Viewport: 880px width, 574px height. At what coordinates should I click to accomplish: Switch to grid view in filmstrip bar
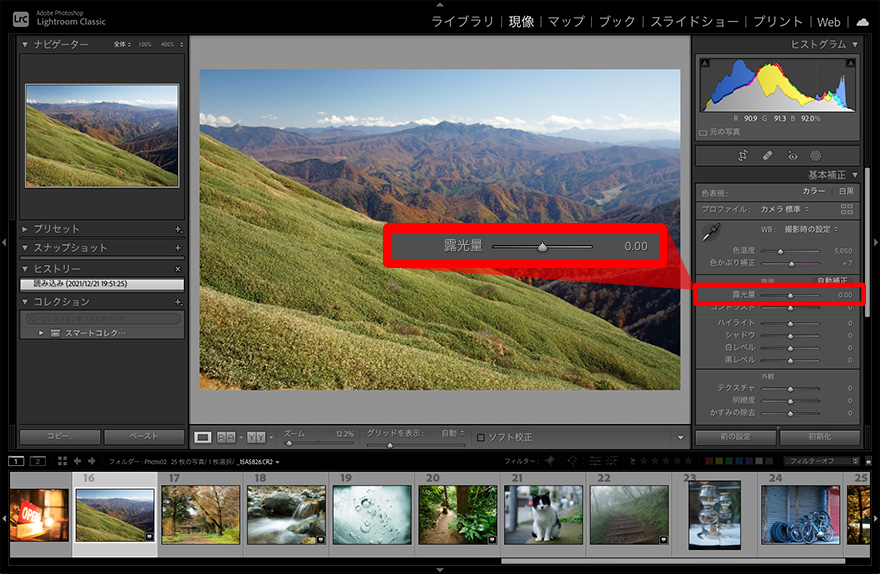(x=63, y=461)
